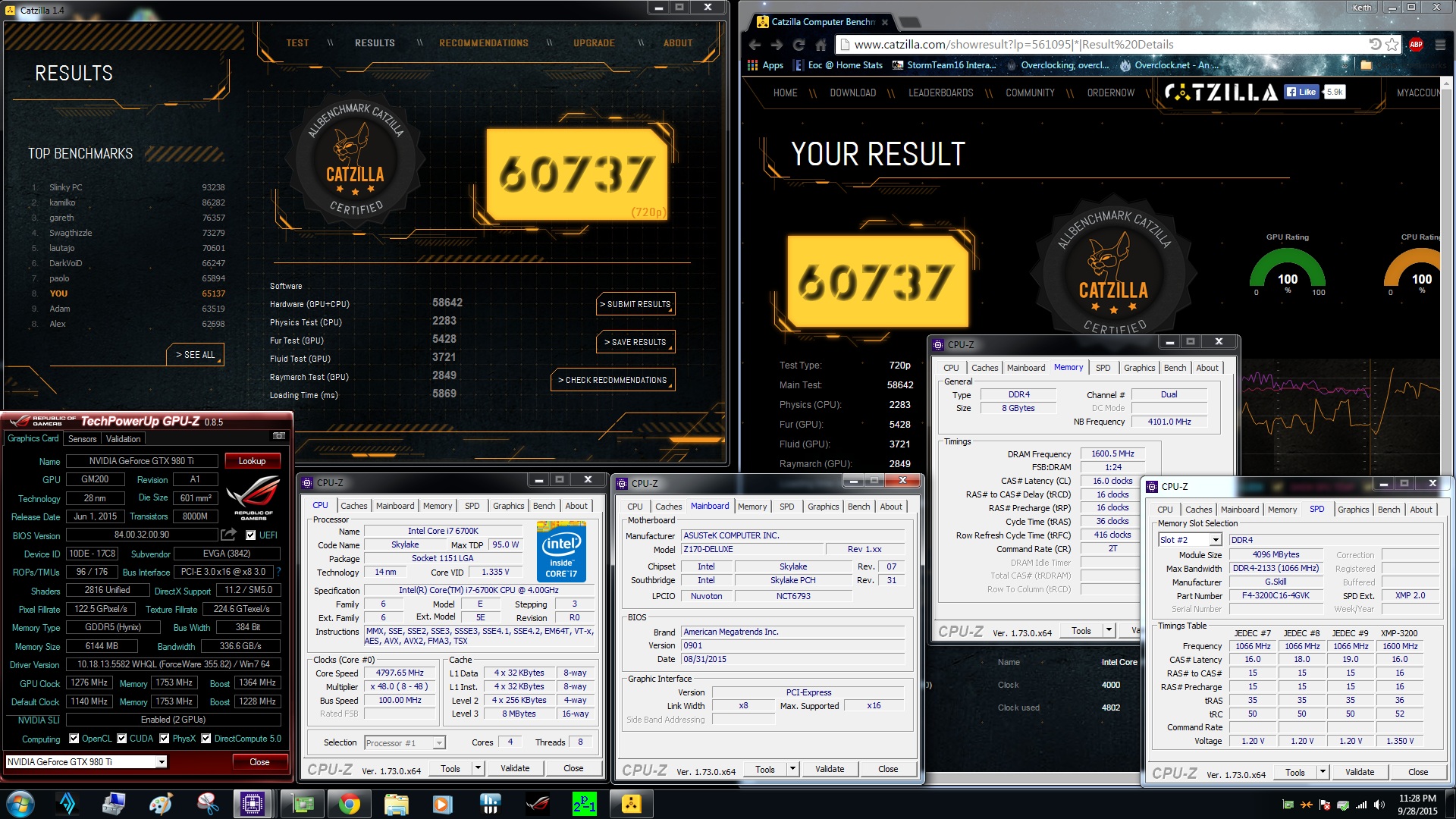Open the Chrome hamburger menu
The width and height of the screenshot is (1456, 819).
pyautogui.click(x=1440, y=45)
